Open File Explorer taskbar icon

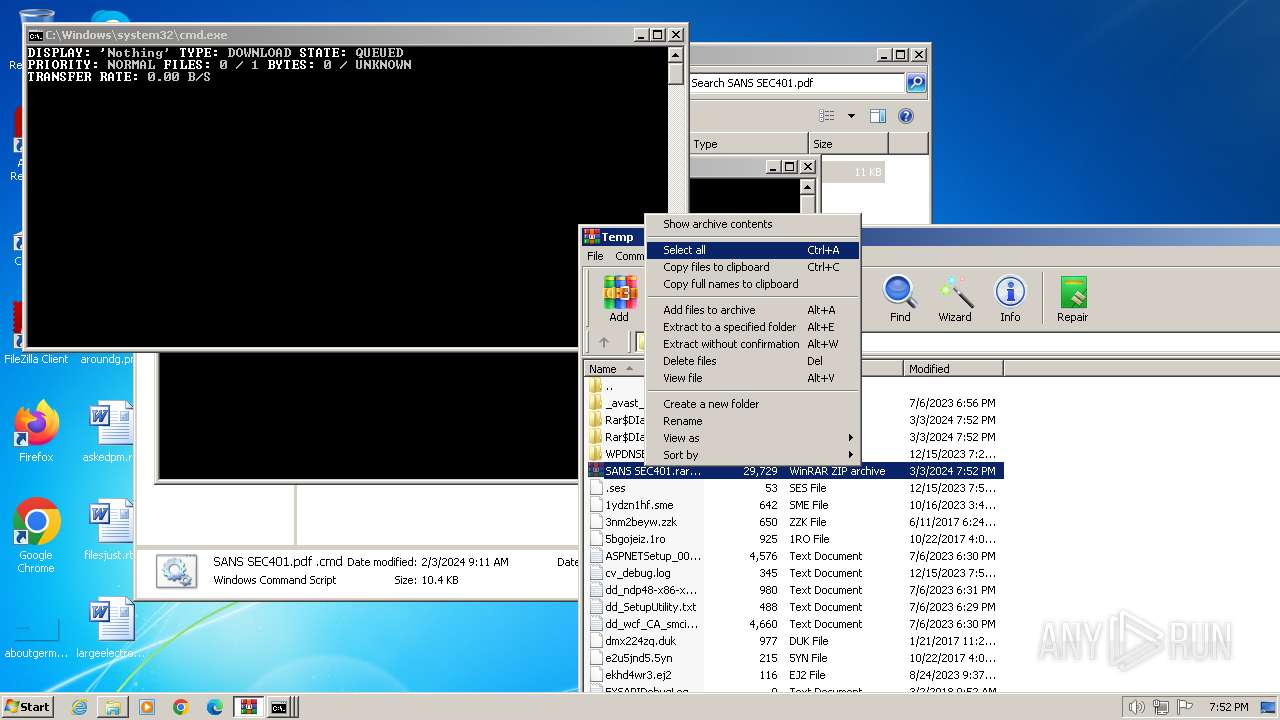coord(113,707)
